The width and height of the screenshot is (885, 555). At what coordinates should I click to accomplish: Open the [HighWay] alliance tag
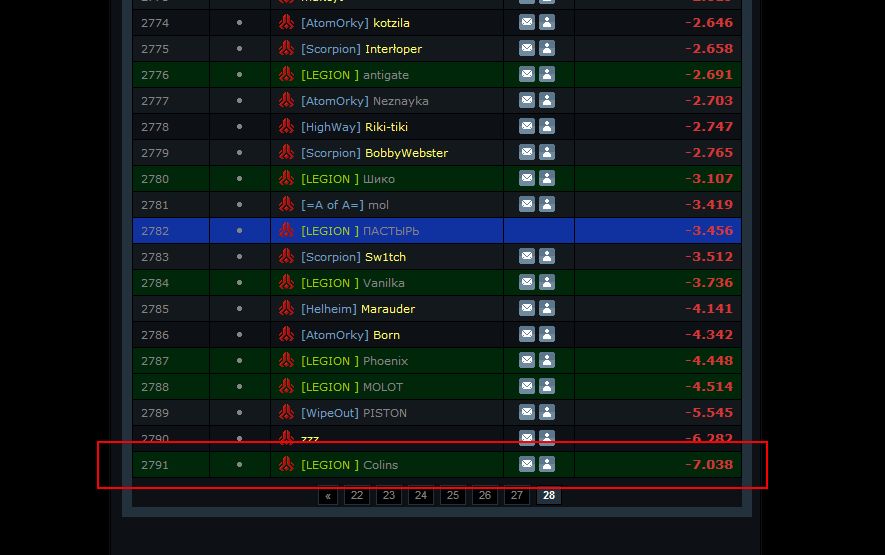(331, 127)
